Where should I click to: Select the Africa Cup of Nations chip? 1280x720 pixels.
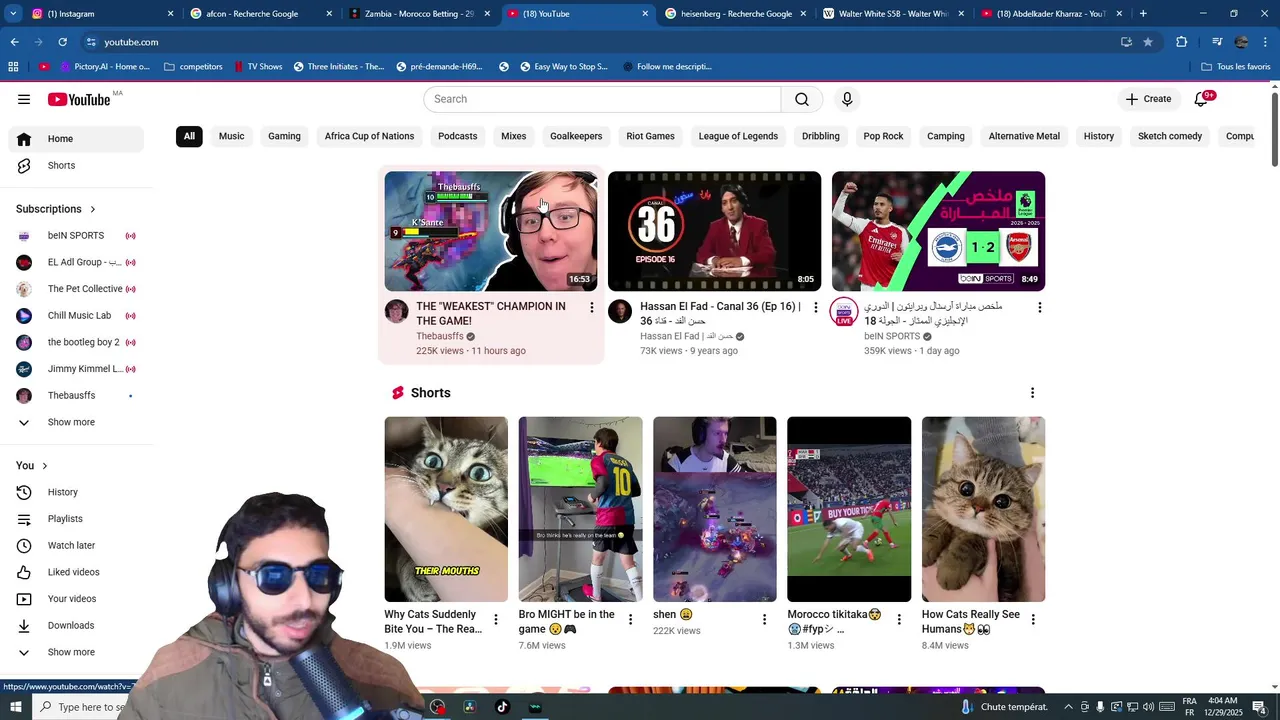369,136
